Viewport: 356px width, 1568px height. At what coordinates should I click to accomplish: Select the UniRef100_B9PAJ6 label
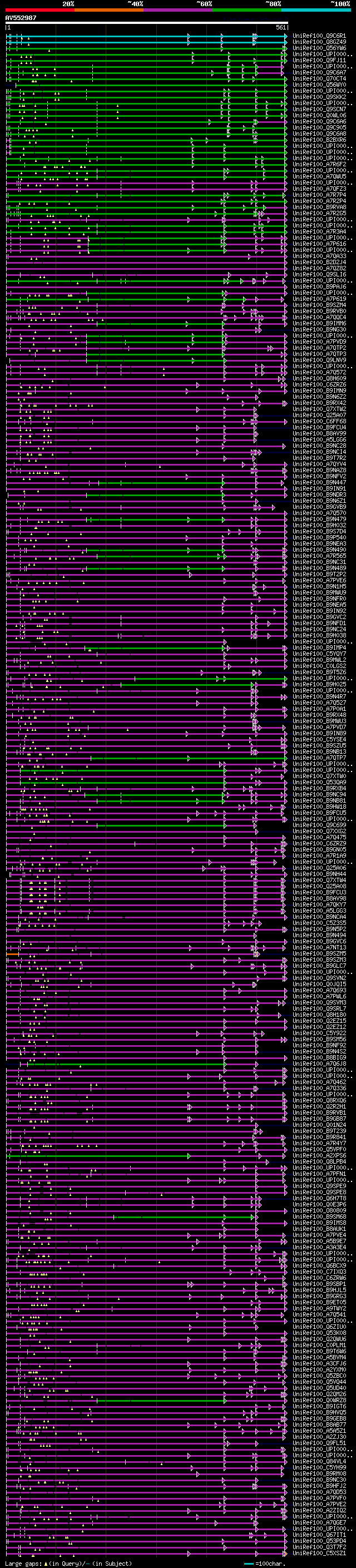coord(319,286)
